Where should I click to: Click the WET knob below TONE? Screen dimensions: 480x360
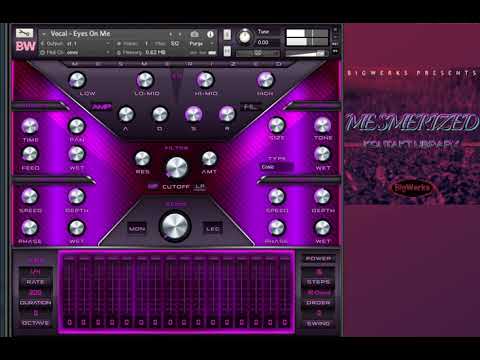323,154
